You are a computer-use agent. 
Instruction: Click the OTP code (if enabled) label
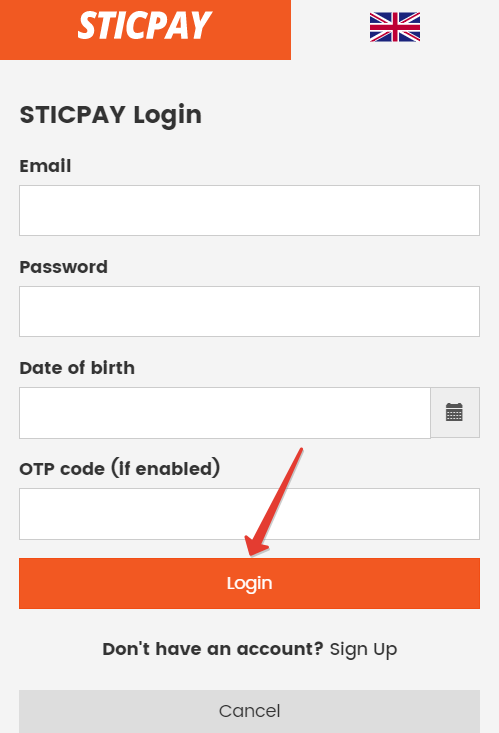pos(120,468)
